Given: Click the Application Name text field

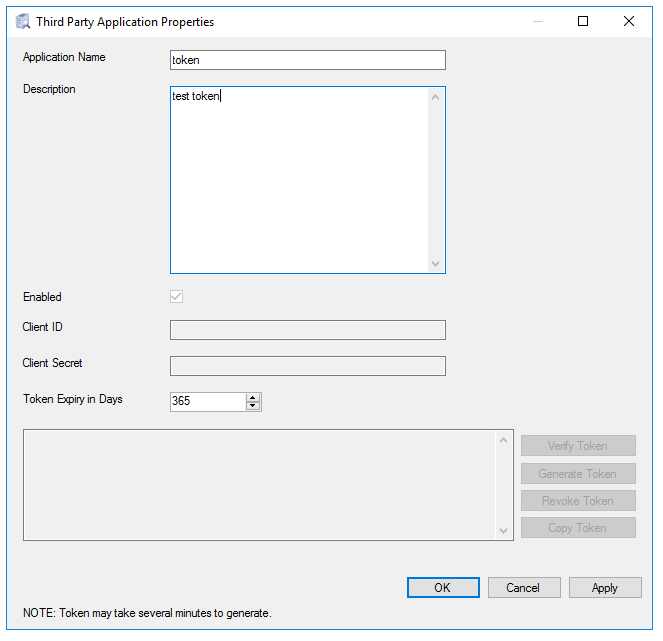Looking at the screenshot, I should click(307, 60).
